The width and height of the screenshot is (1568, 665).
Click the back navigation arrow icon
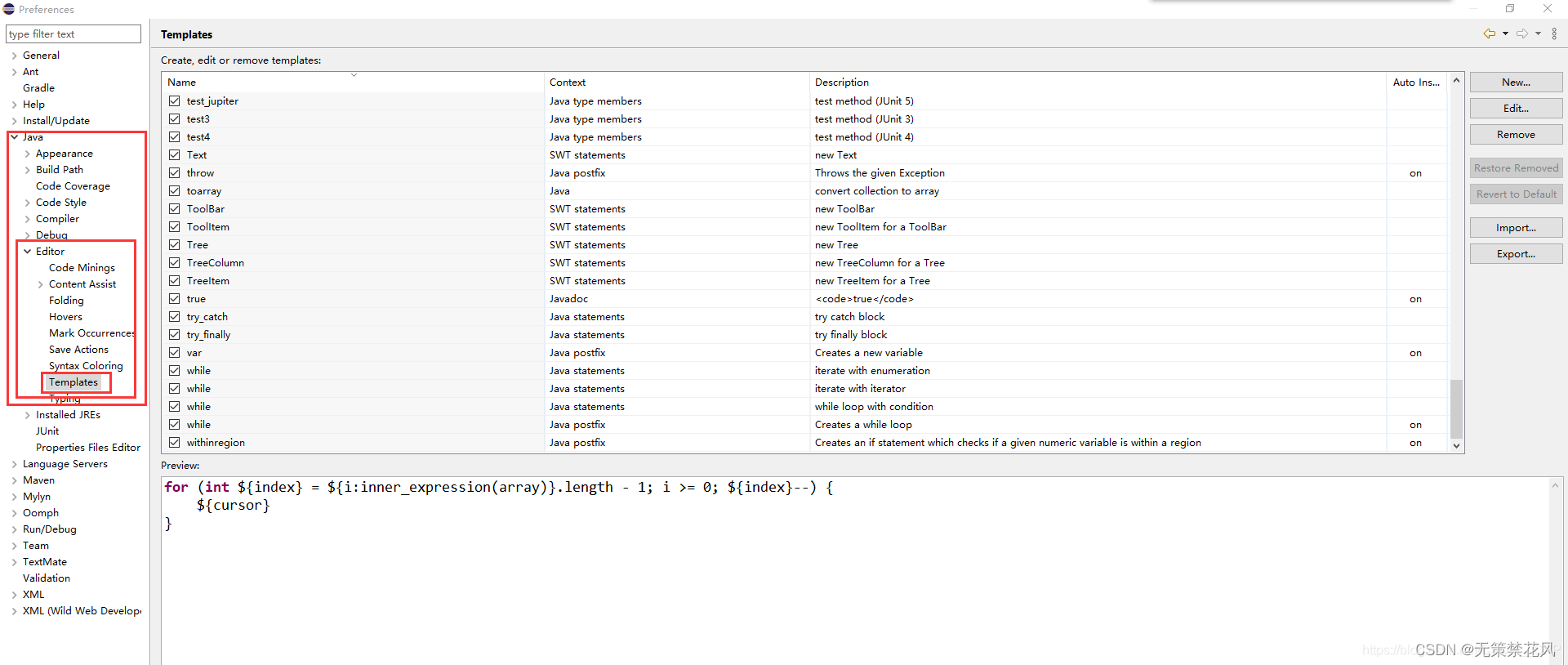(1490, 33)
